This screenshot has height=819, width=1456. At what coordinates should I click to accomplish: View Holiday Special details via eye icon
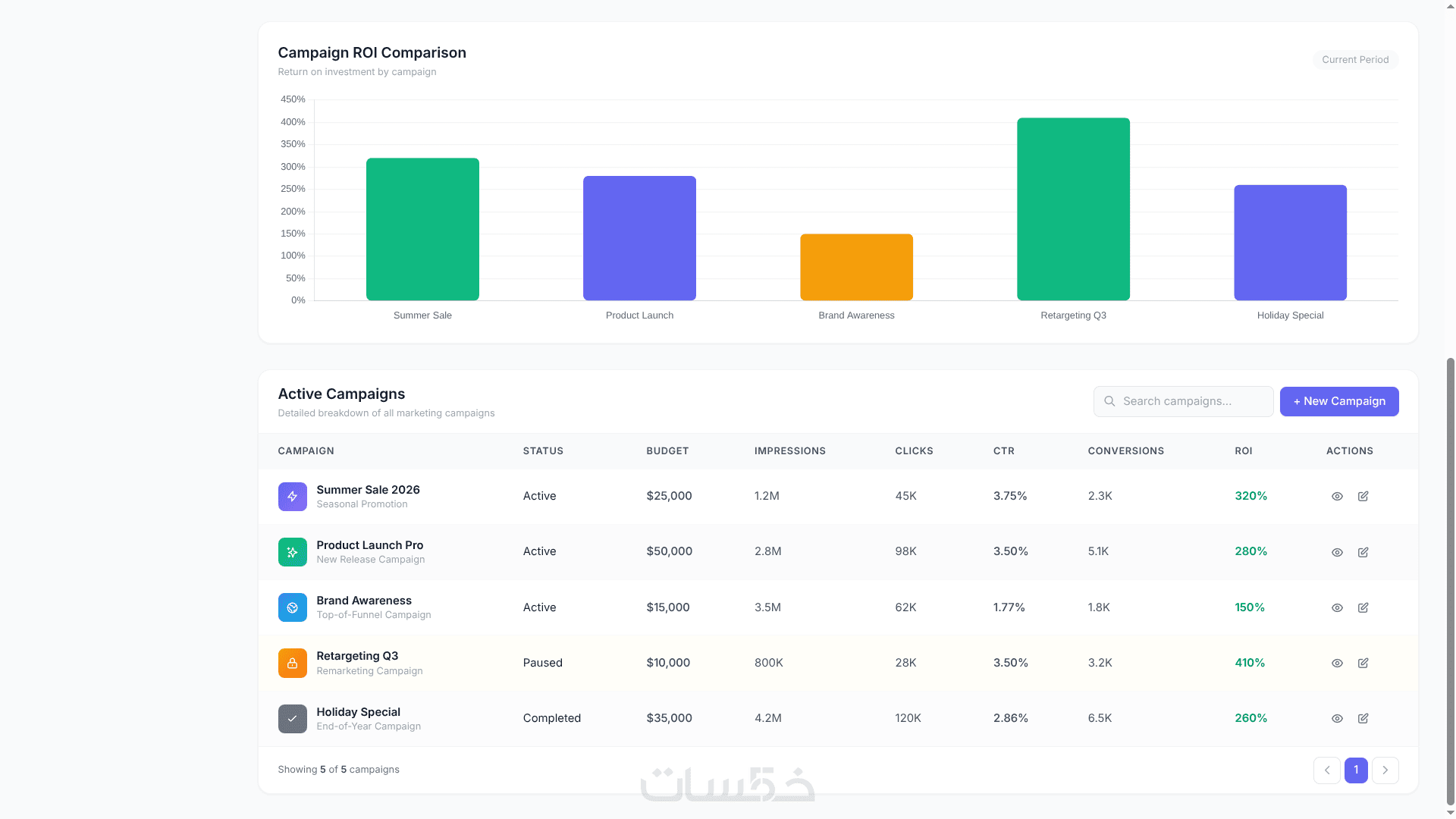click(x=1337, y=718)
